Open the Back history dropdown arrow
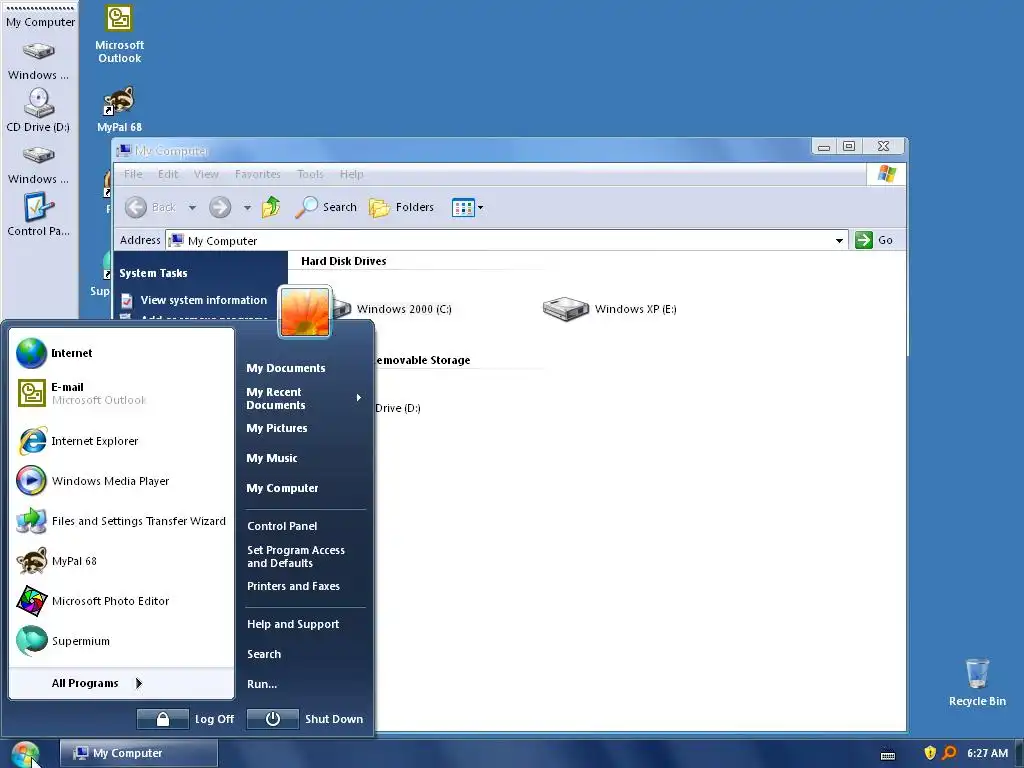The height and width of the screenshot is (768, 1024). coord(192,208)
